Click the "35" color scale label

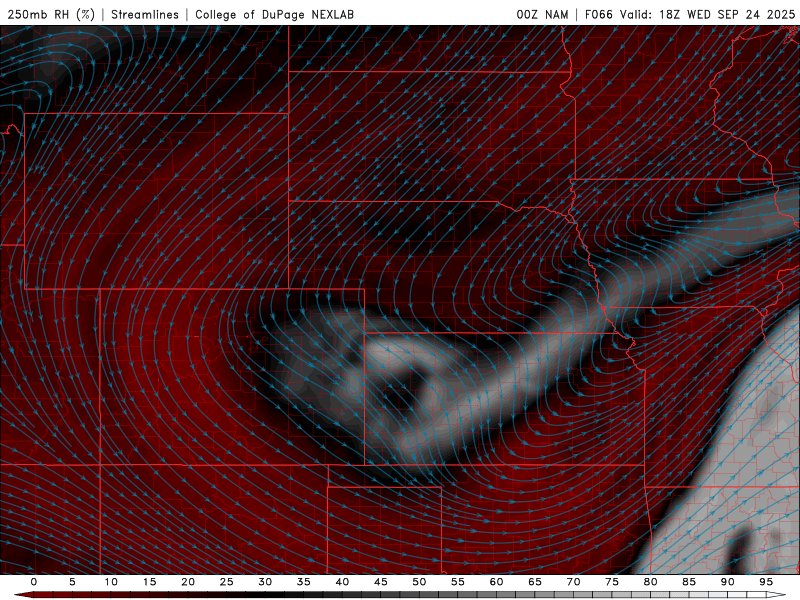[x=304, y=582]
